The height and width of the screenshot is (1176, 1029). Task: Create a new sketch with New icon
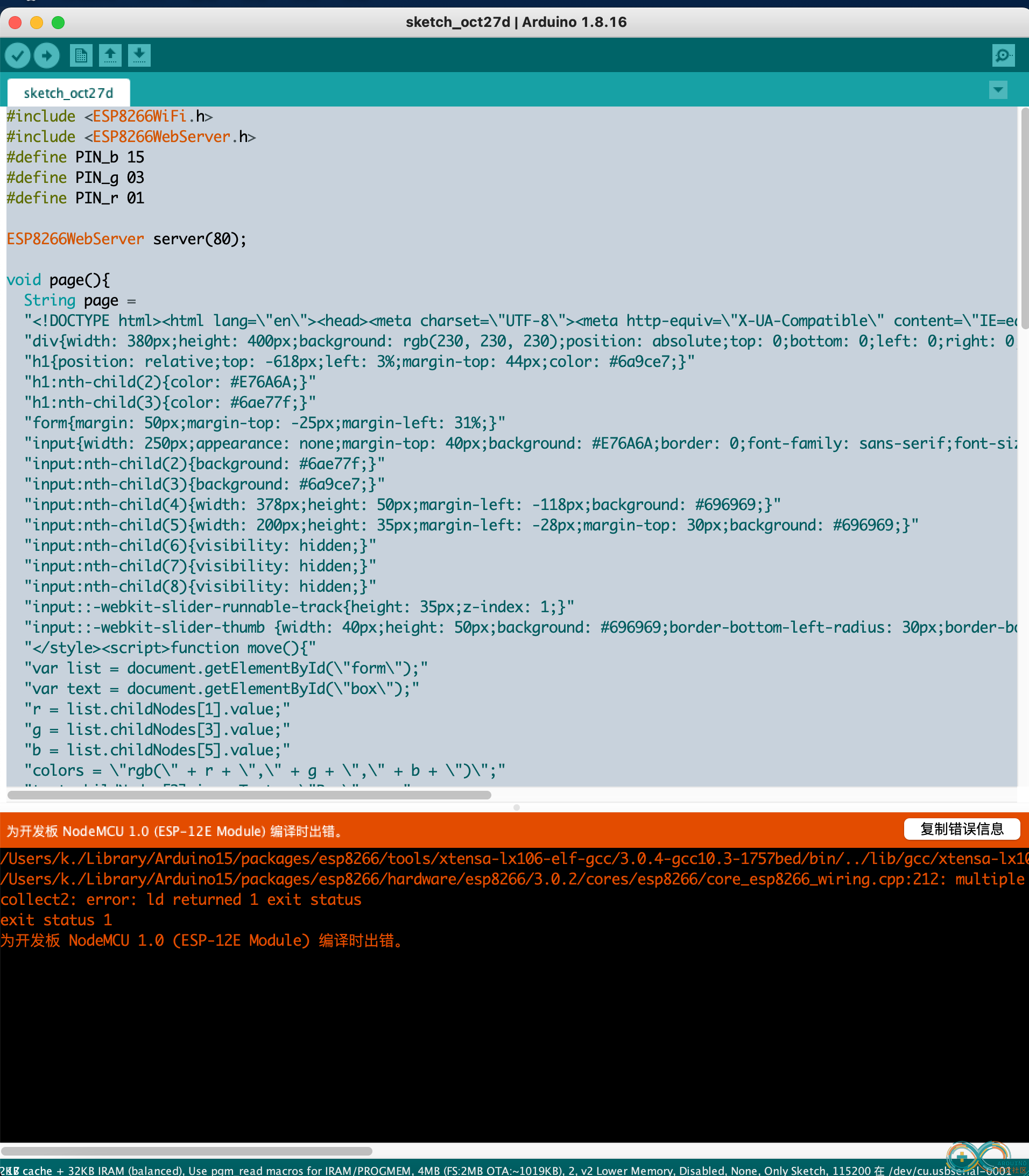pyautogui.click(x=81, y=55)
